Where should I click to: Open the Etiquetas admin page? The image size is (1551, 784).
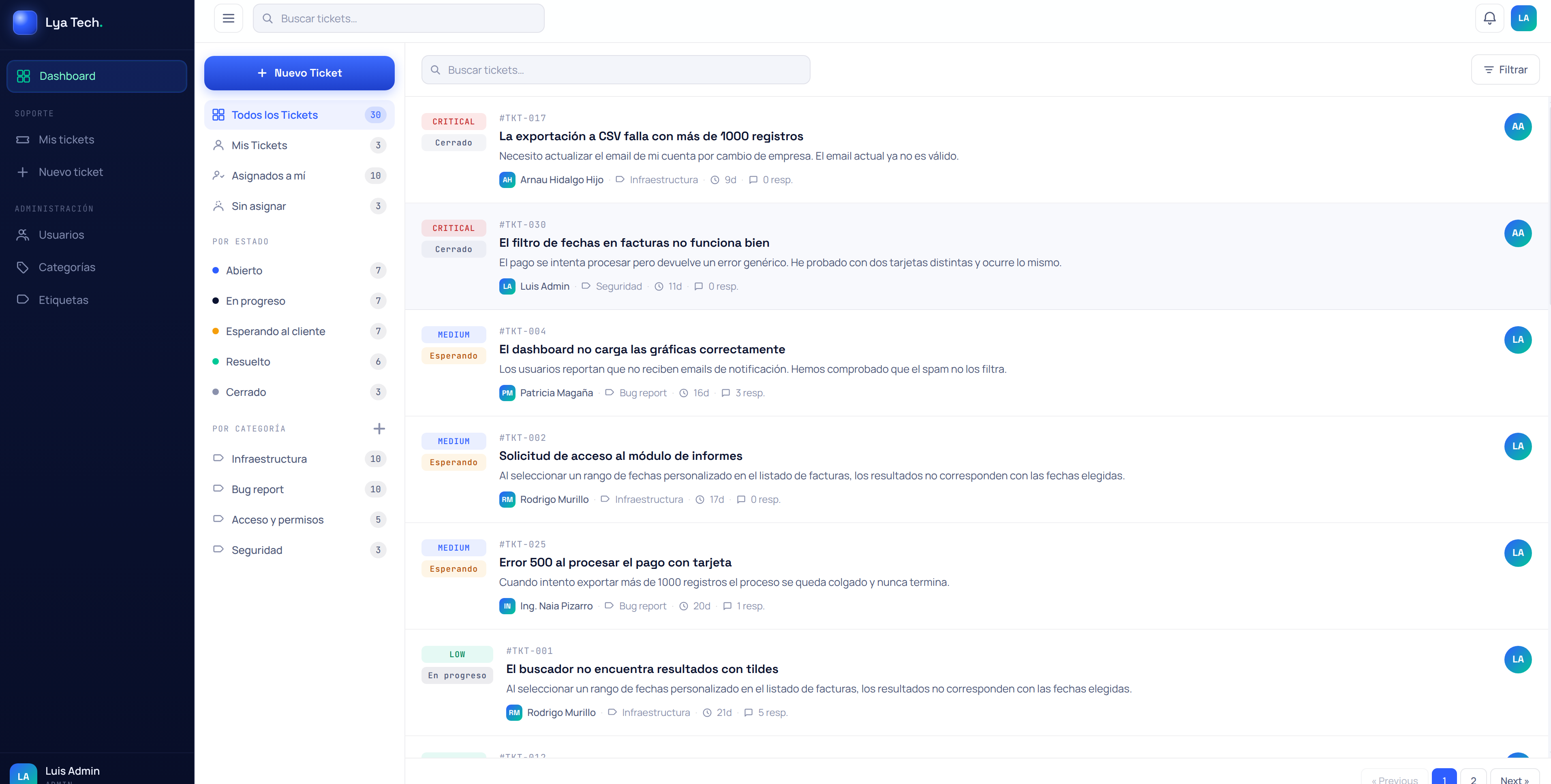coord(96,300)
